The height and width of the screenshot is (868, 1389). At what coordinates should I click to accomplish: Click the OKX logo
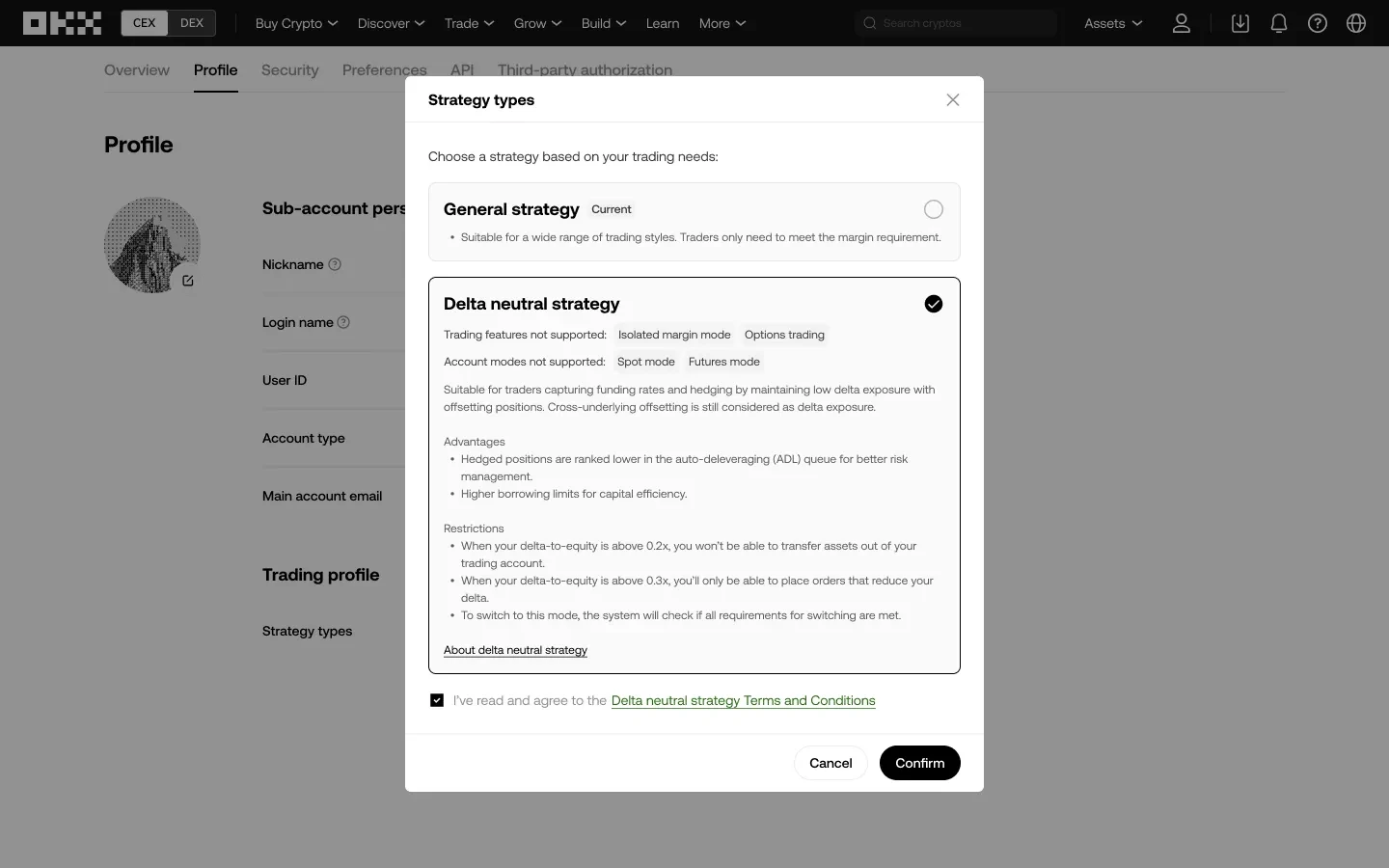[62, 23]
